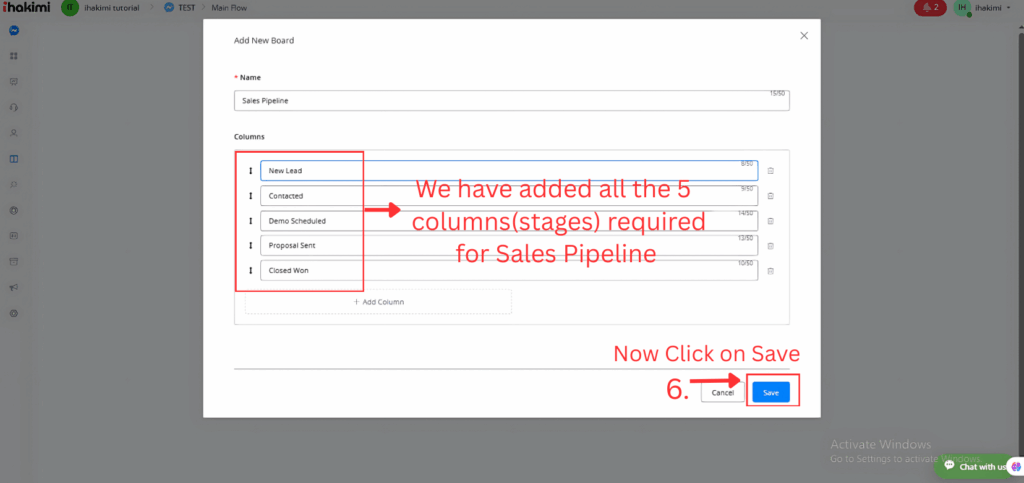Open Messenger icon at top of sidebar

click(x=14, y=30)
